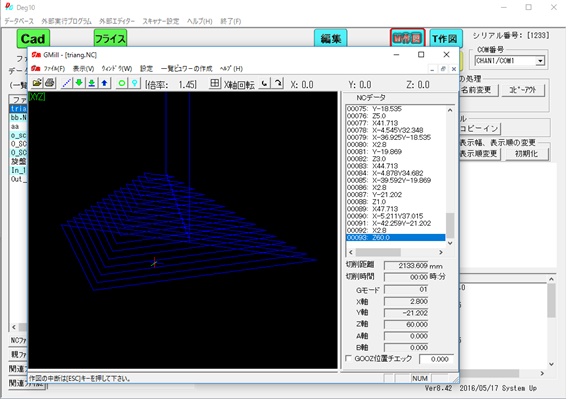Open the 表示(V) menu in GMill
Screen dimensions: 569x399
click(x=83, y=69)
